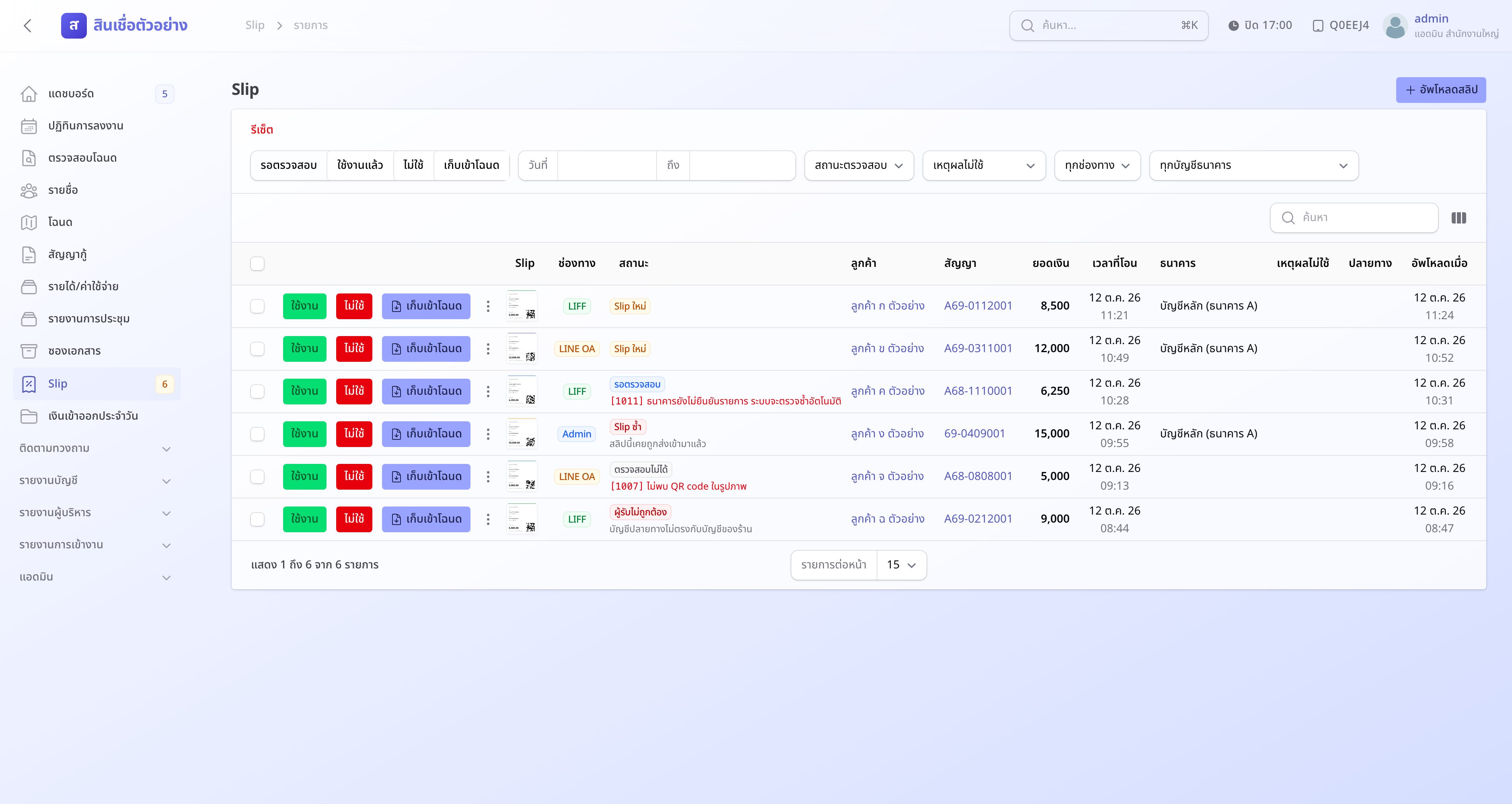Screen dimensions: 1512x804
Task: Click the admin user avatar icon
Action: [1395, 26]
